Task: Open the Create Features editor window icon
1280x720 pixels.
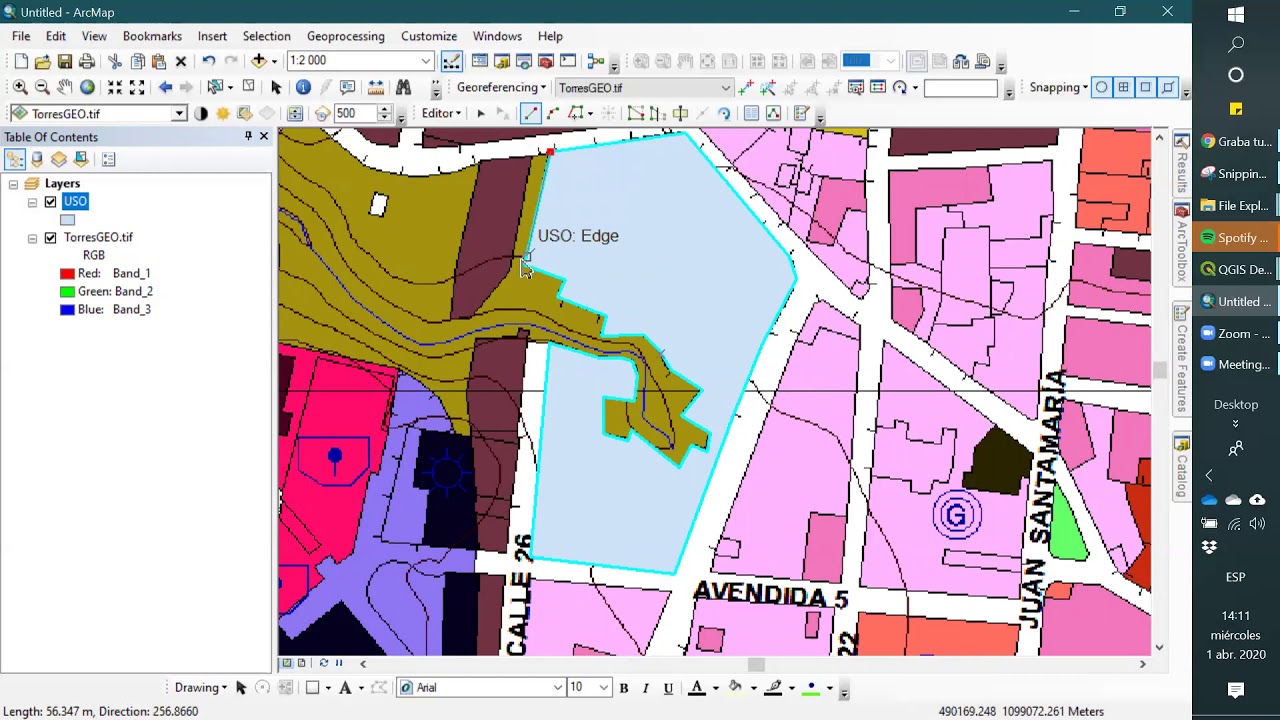Action: point(801,114)
